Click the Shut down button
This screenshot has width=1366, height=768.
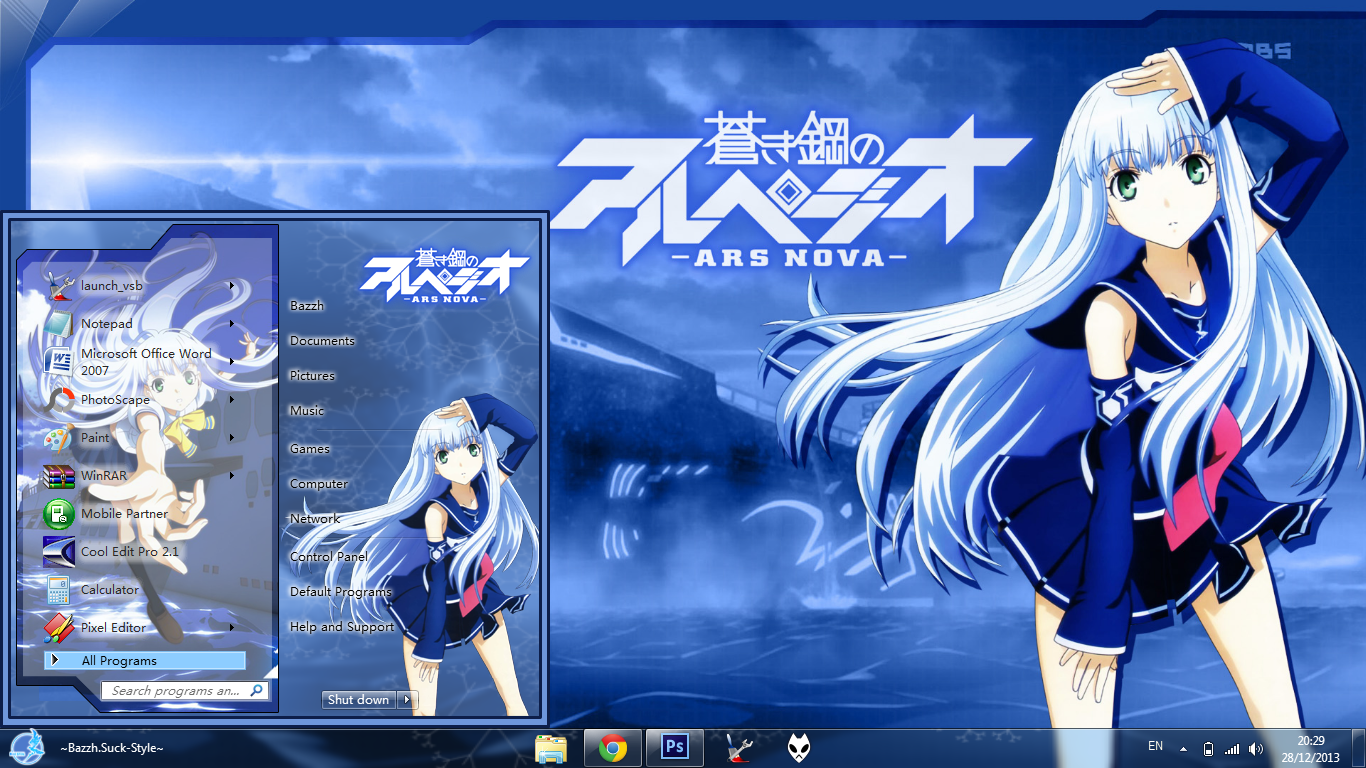[359, 700]
